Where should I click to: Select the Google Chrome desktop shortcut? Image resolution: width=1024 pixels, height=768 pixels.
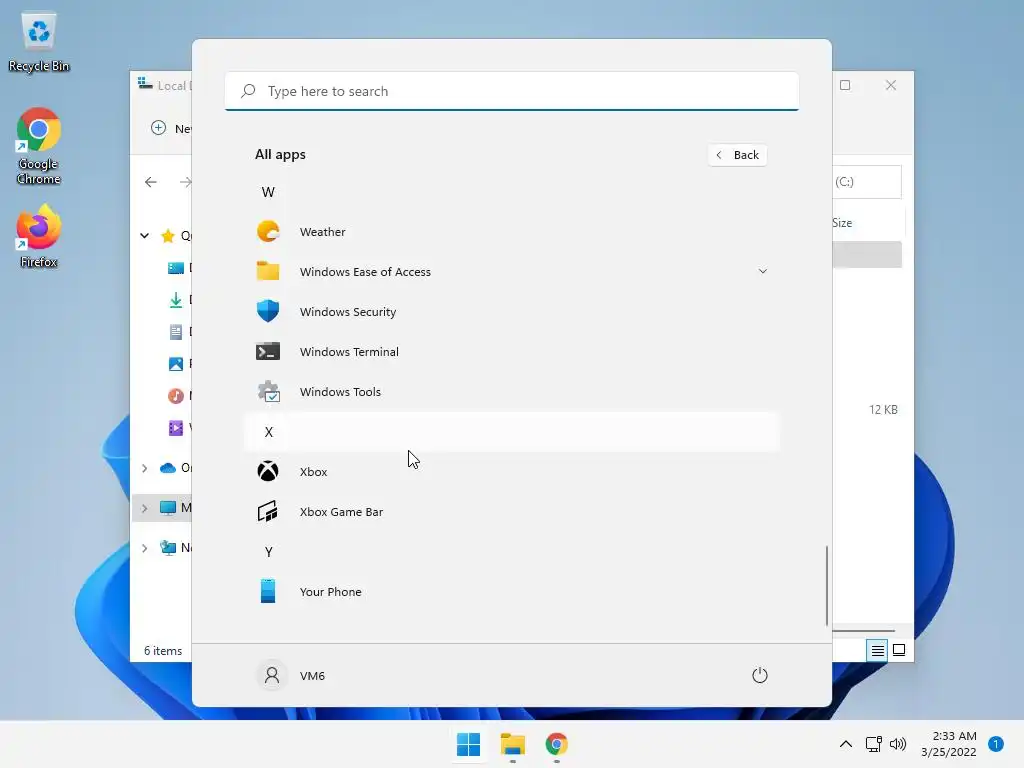(x=39, y=146)
